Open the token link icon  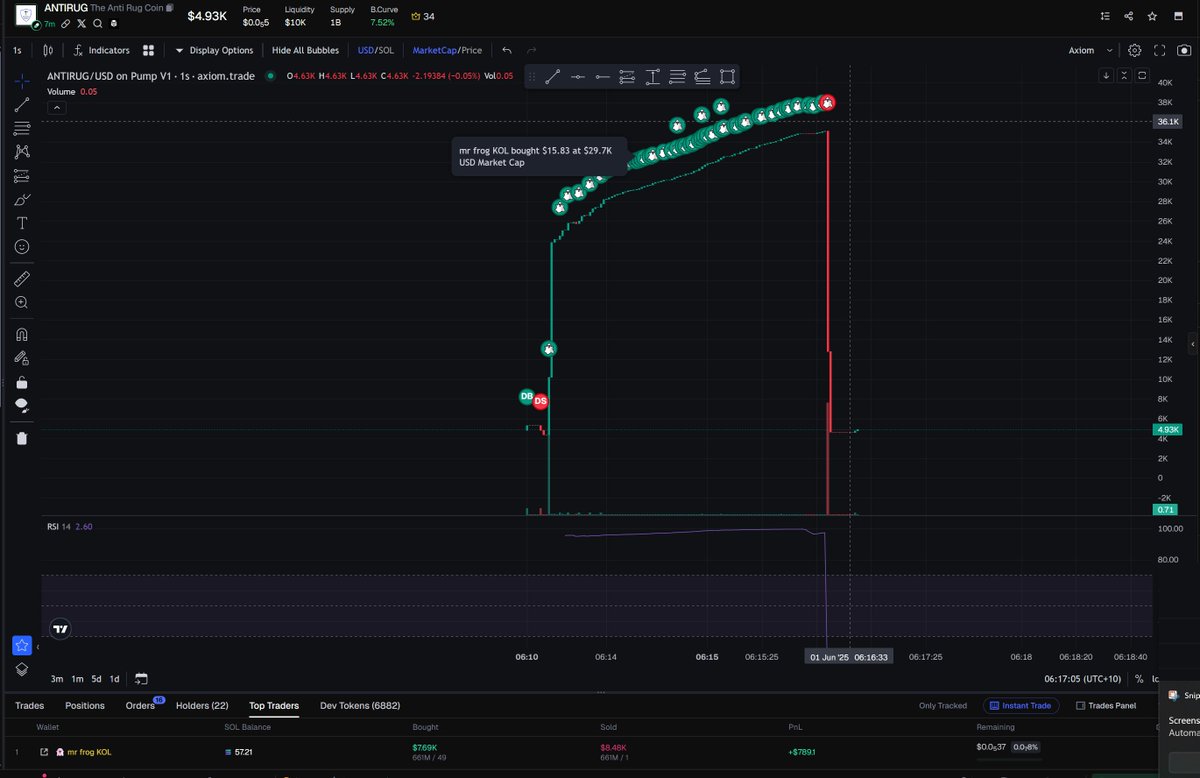pyautogui.click(x=66, y=23)
